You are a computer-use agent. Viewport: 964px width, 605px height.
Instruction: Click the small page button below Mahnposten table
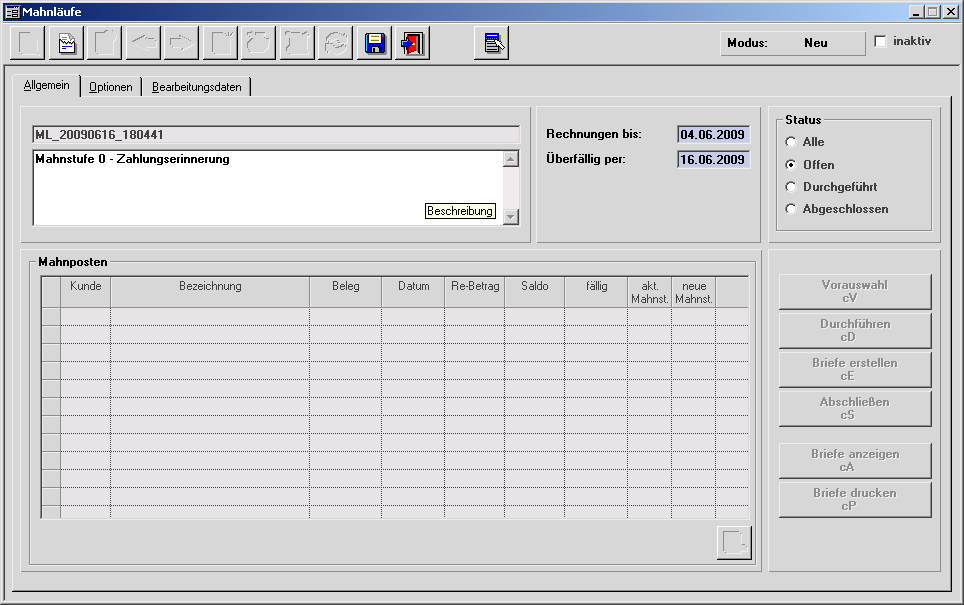click(x=733, y=542)
